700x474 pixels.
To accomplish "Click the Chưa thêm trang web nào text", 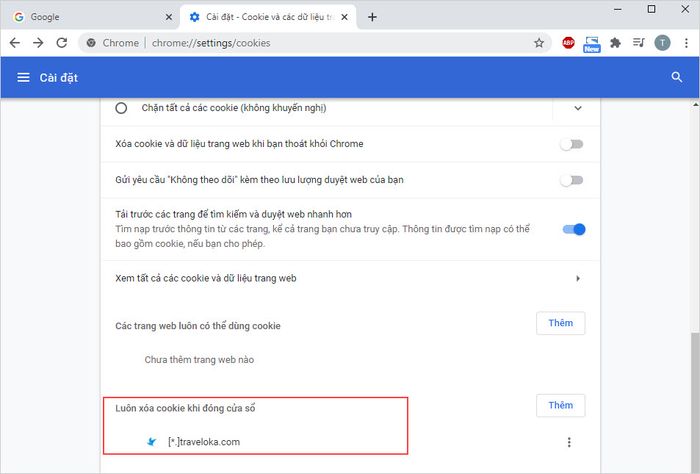I will 199,360.
